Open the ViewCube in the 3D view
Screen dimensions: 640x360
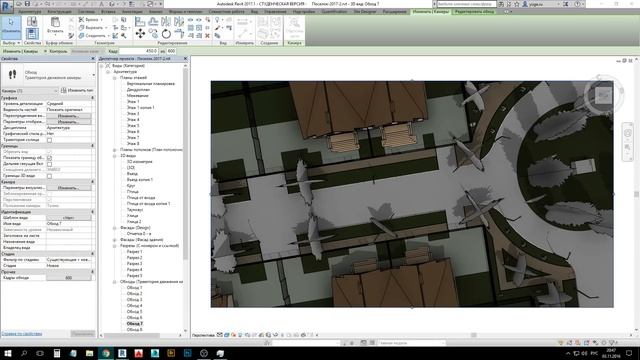[603, 95]
